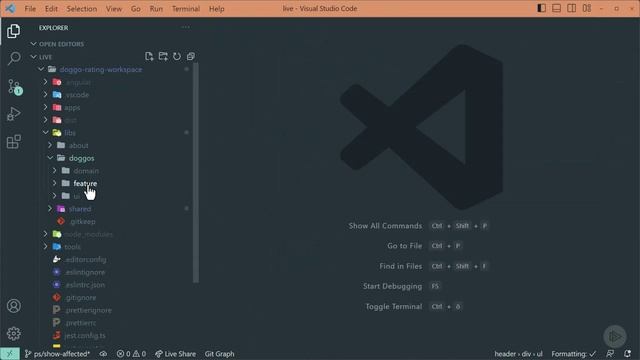Open the .gitkeep file
The image size is (640, 360).
pos(82,221)
